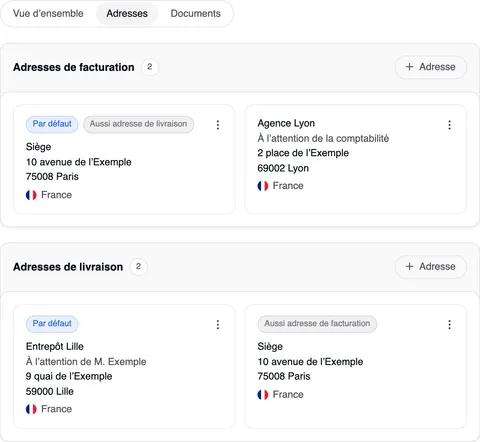Click 'Agence Lyon' address name
The image size is (480, 442).
pos(286,123)
